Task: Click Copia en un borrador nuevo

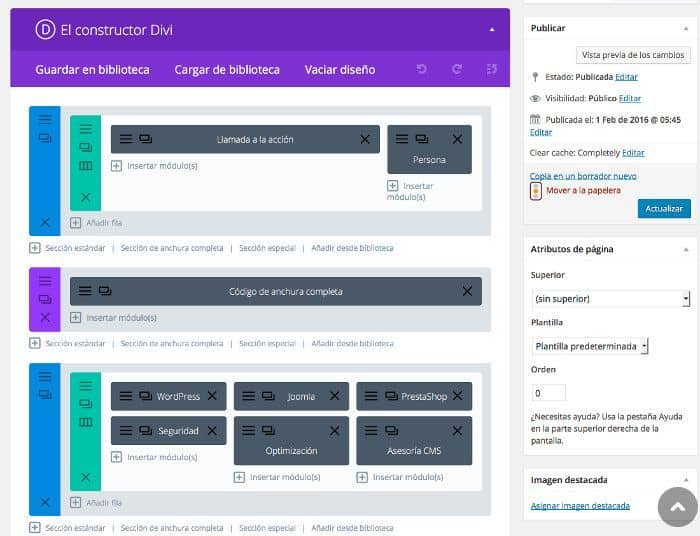Action: click(x=583, y=176)
